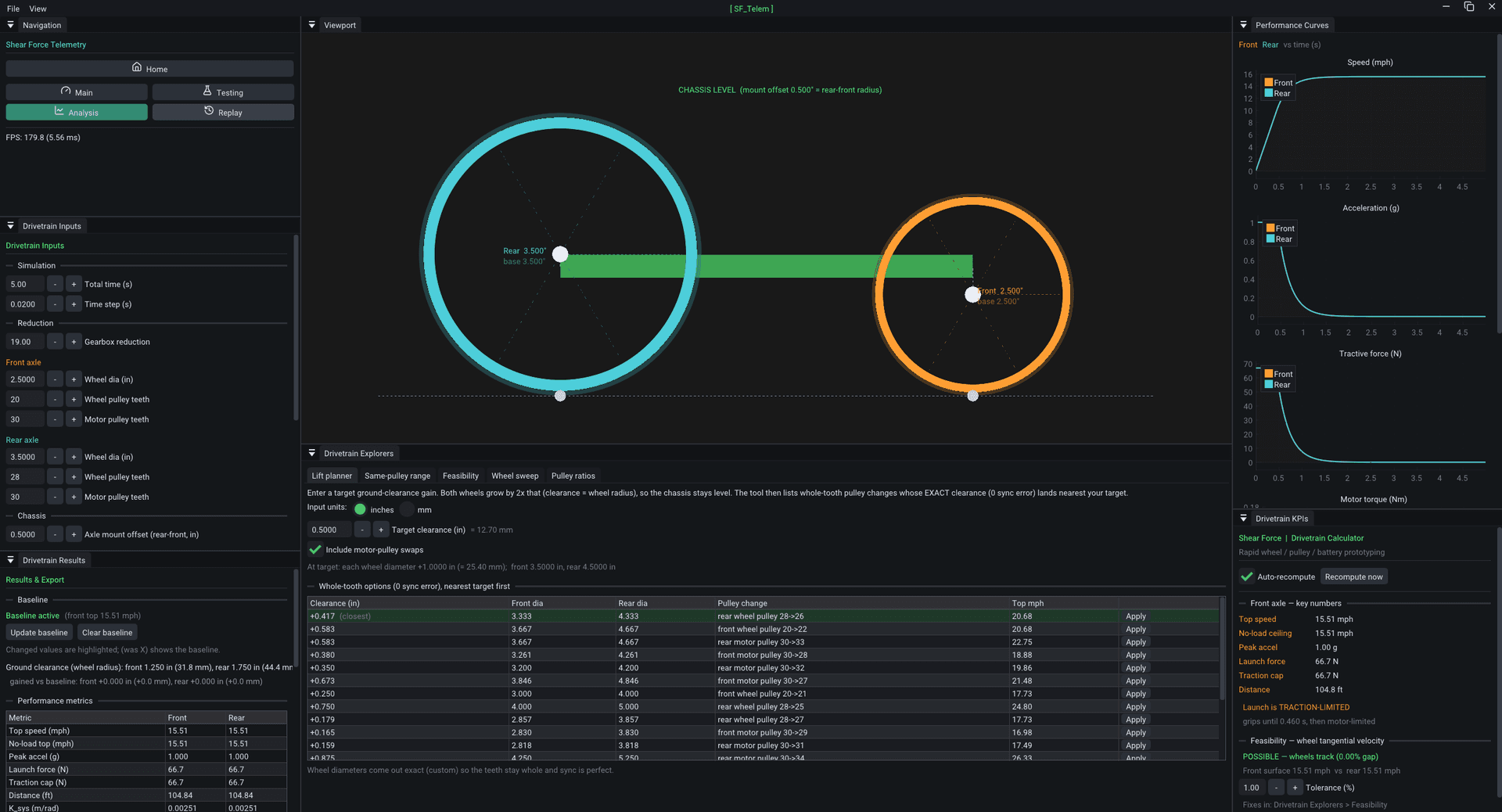
Task: Increase front Motor pulley teeth
Action: [74, 419]
